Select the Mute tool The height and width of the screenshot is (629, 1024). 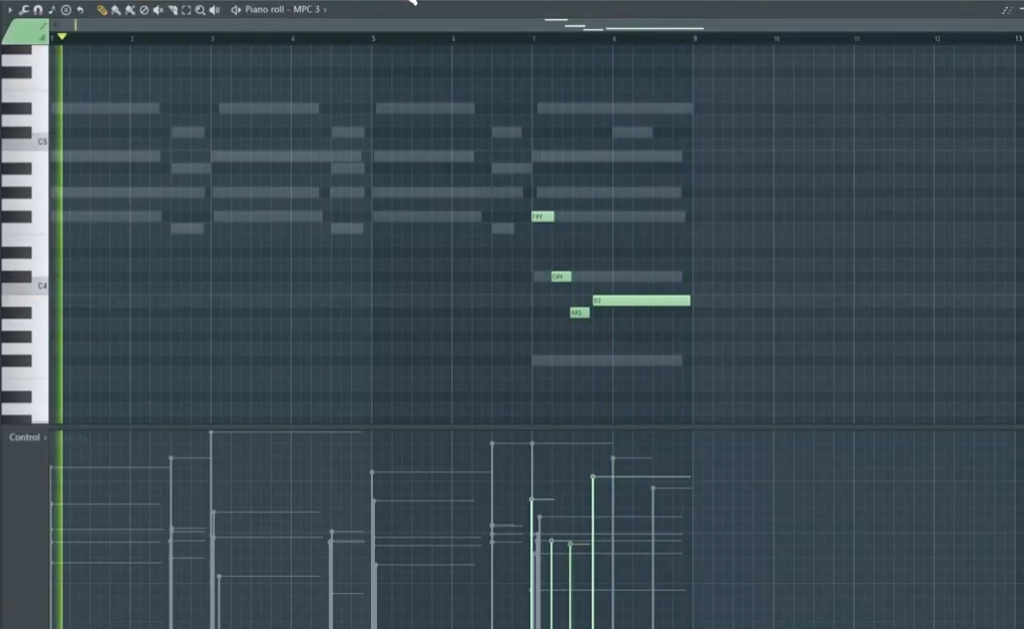point(158,10)
